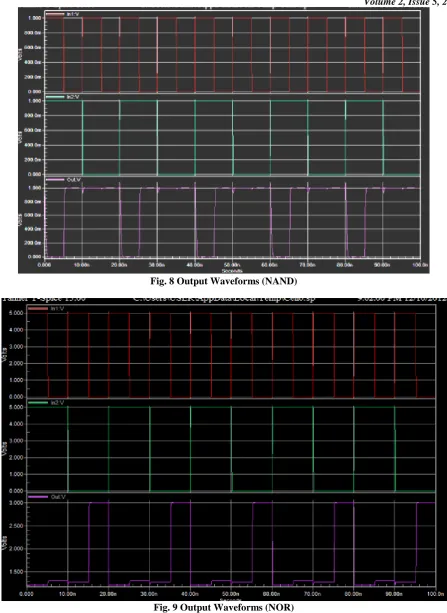Click red In1 legend line swatch in NOR plot
The width and height of the screenshot is (447, 613).
[38, 309]
